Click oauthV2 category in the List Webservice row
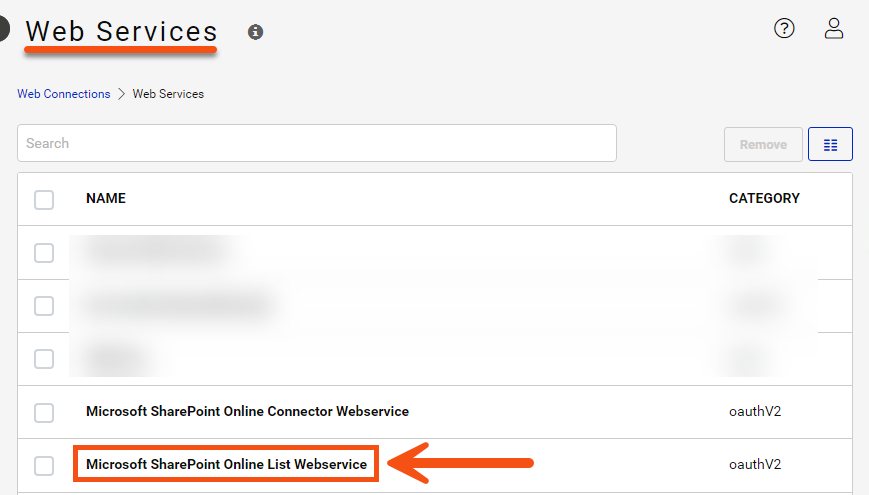The width and height of the screenshot is (869, 495). pos(755,465)
